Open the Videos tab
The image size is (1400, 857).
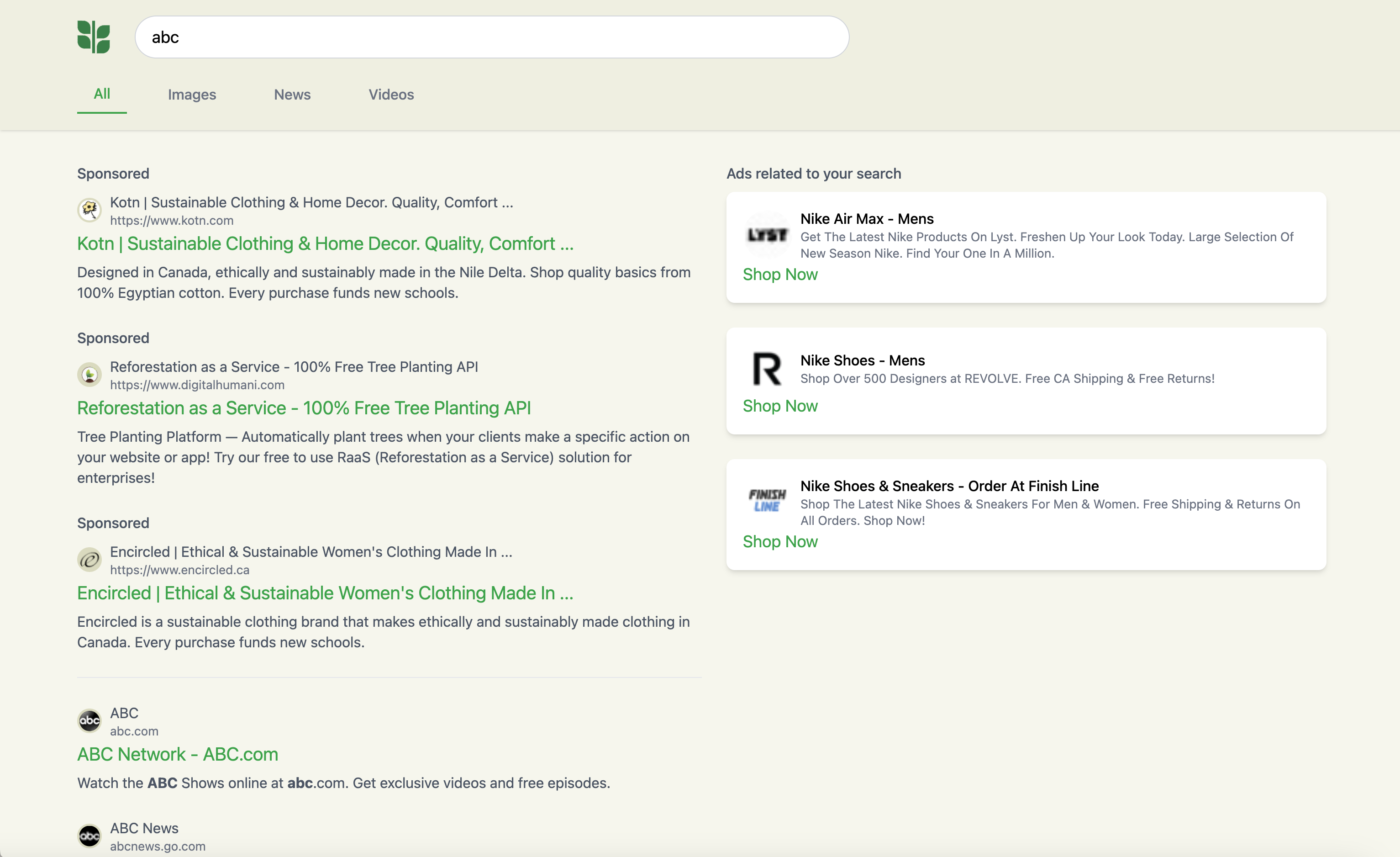click(x=391, y=95)
